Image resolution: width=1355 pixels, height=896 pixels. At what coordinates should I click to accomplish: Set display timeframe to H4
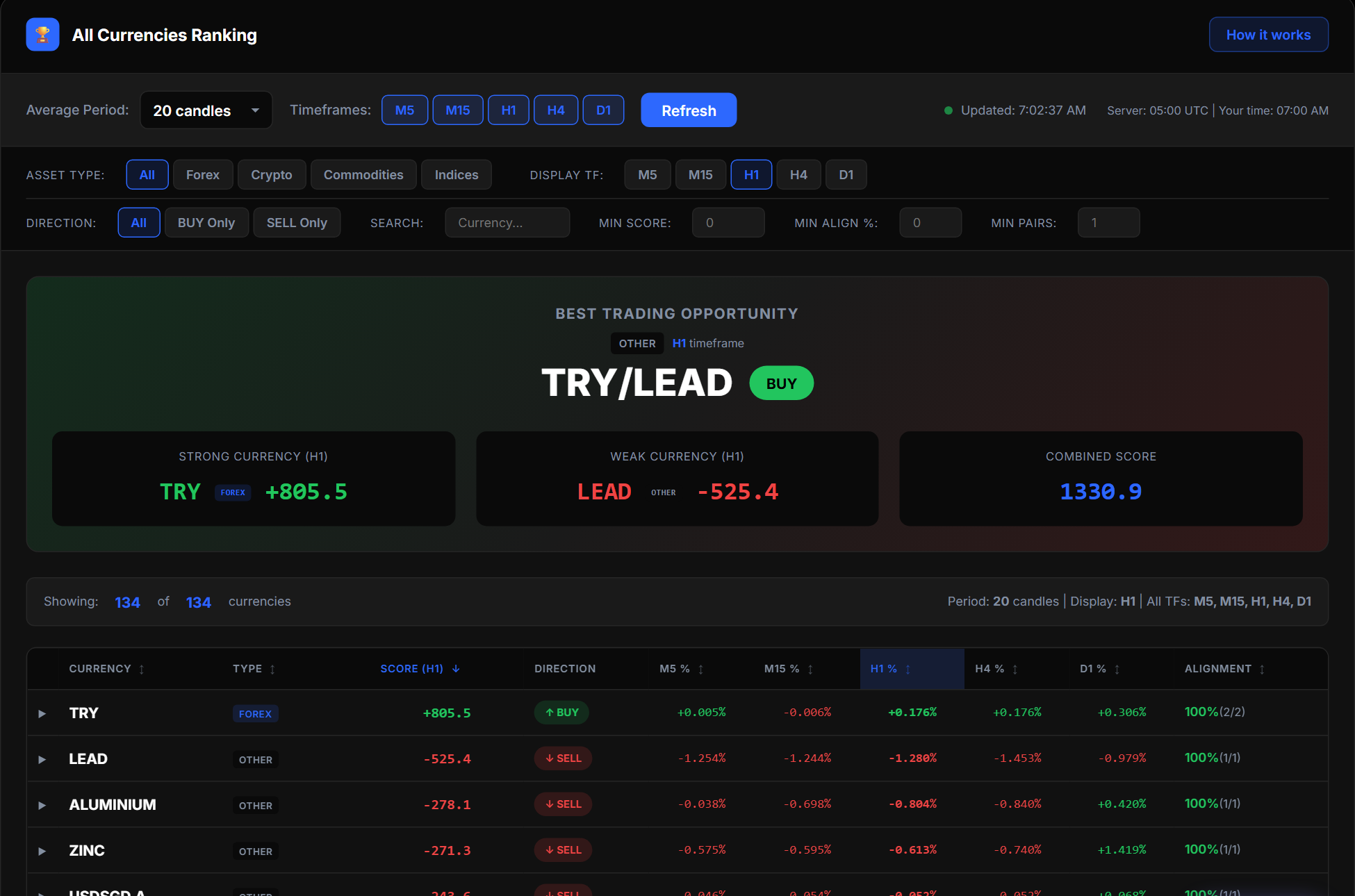[798, 174]
